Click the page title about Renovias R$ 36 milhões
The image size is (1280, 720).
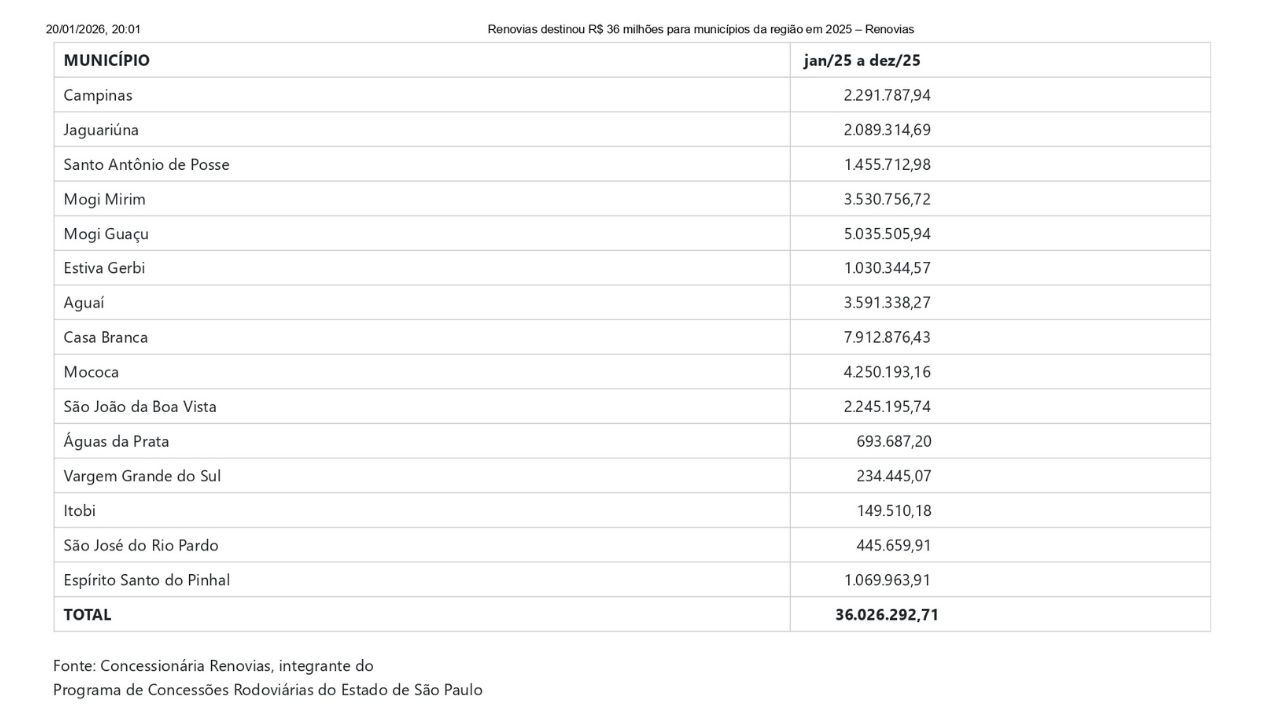coord(700,29)
